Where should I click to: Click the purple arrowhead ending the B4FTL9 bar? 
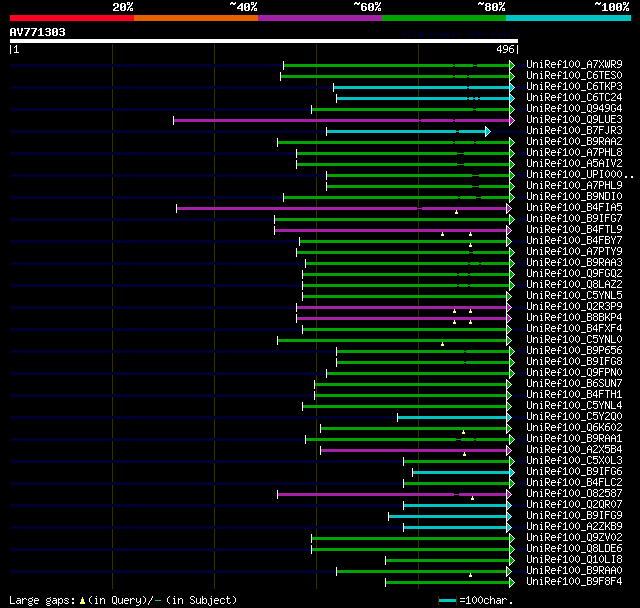tap(509, 231)
